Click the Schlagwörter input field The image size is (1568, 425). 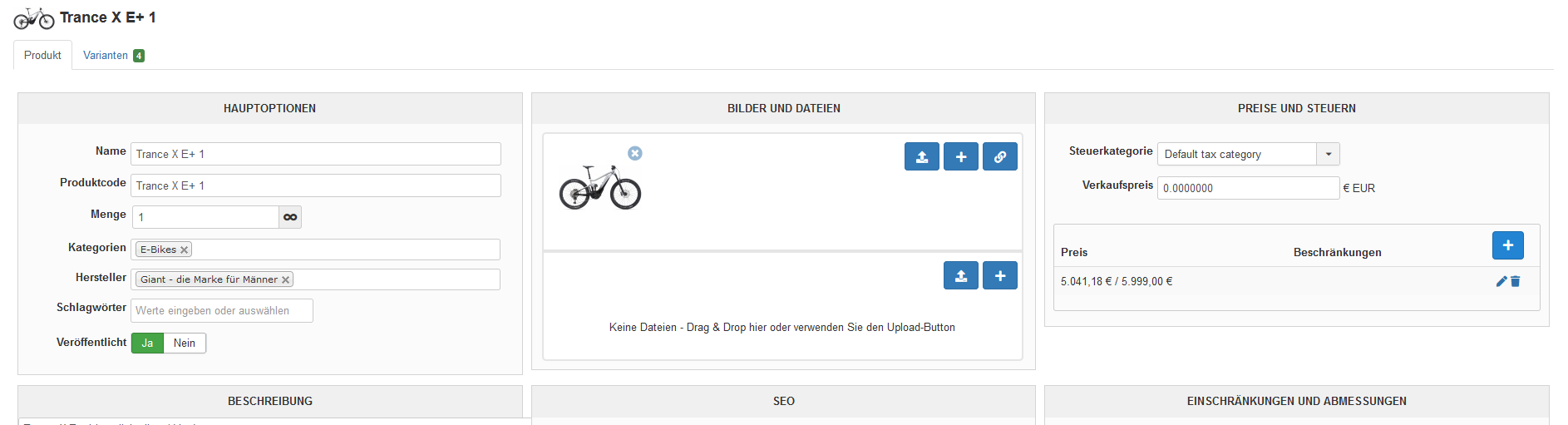[222, 310]
